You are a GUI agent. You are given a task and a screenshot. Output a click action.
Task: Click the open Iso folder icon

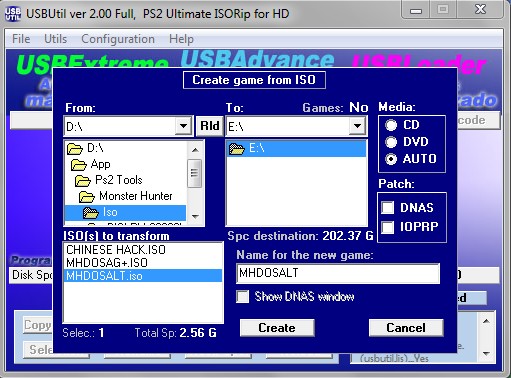(x=91, y=213)
